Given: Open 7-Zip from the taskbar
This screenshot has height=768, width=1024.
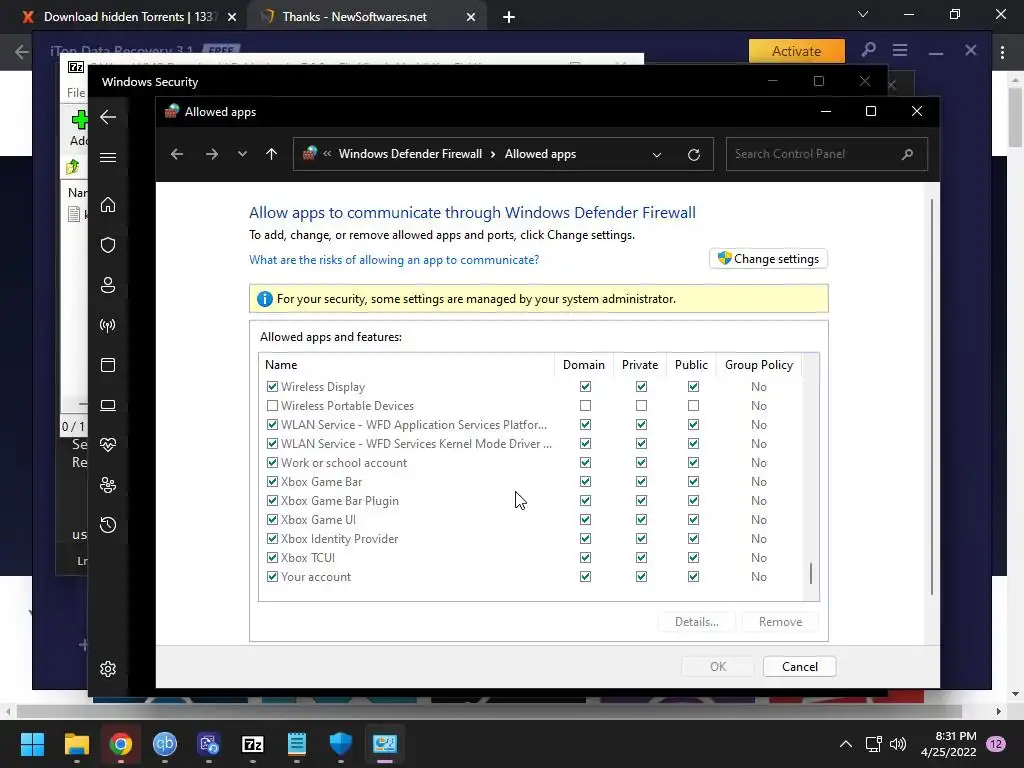Looking at the screenshot, I should pos(253,744).
